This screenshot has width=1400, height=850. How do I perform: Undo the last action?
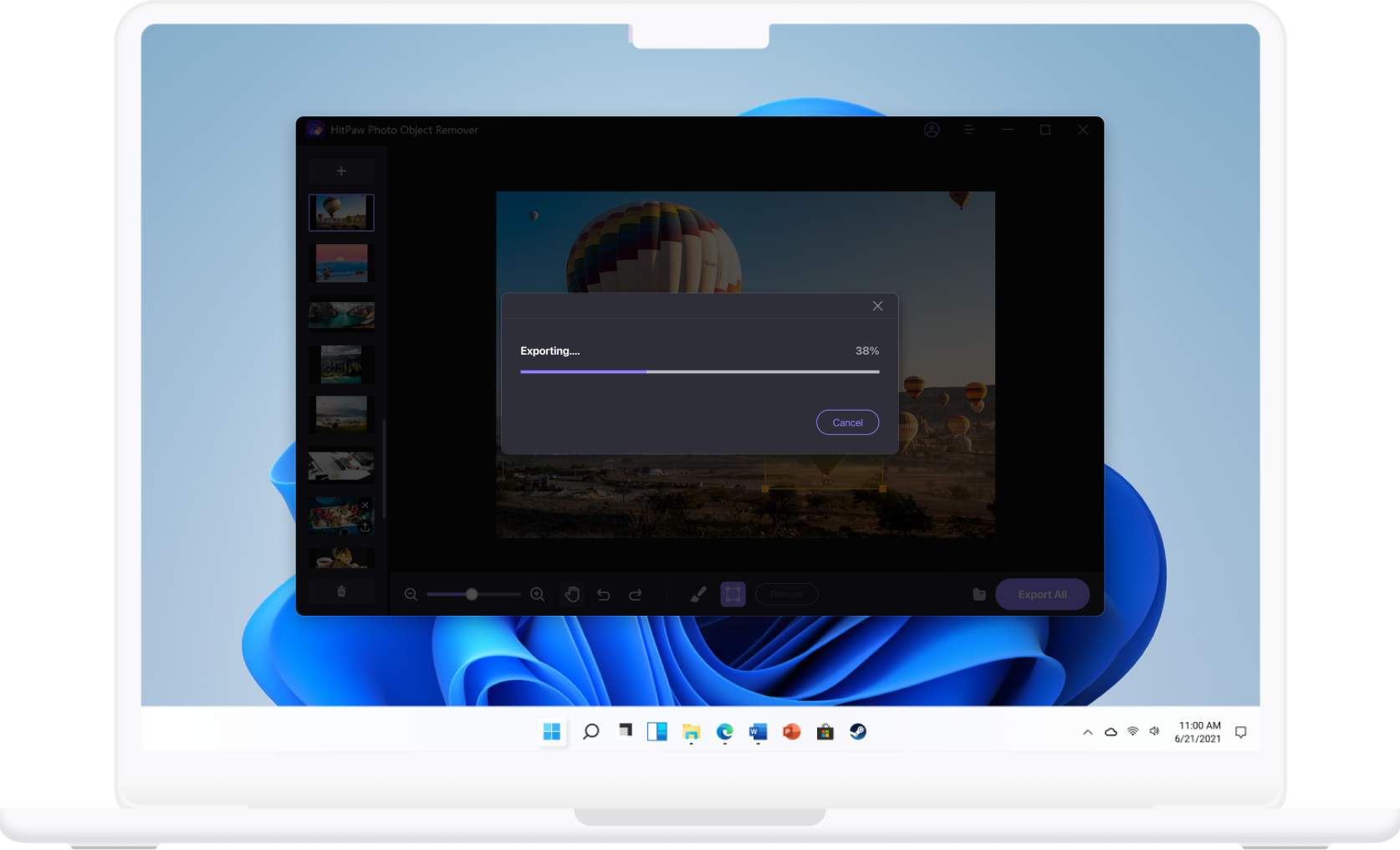pos(604,594)
